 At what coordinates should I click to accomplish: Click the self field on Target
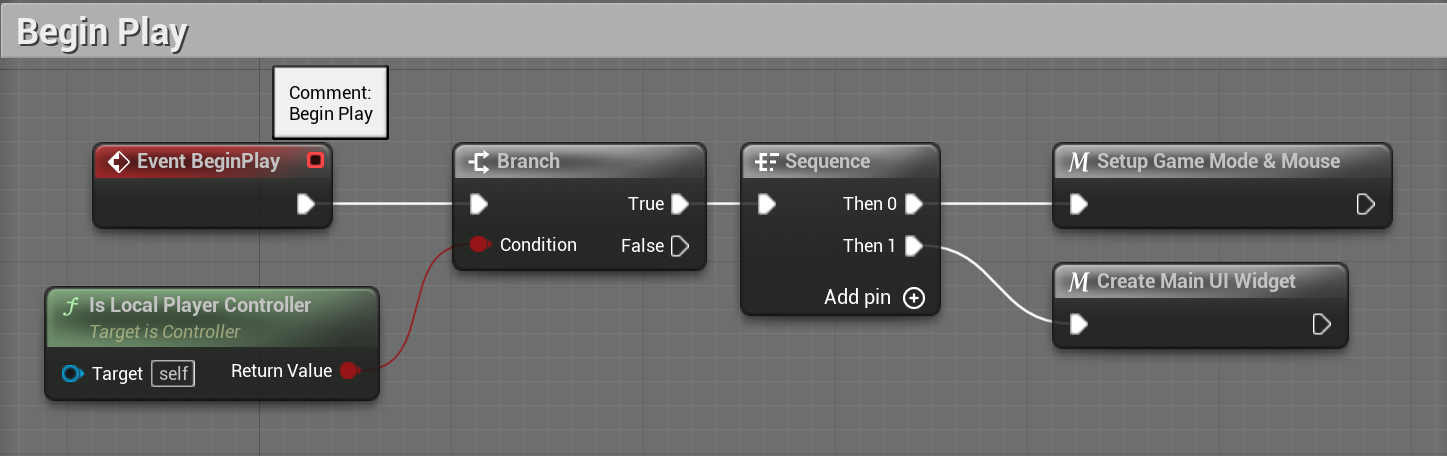(173, 374)
